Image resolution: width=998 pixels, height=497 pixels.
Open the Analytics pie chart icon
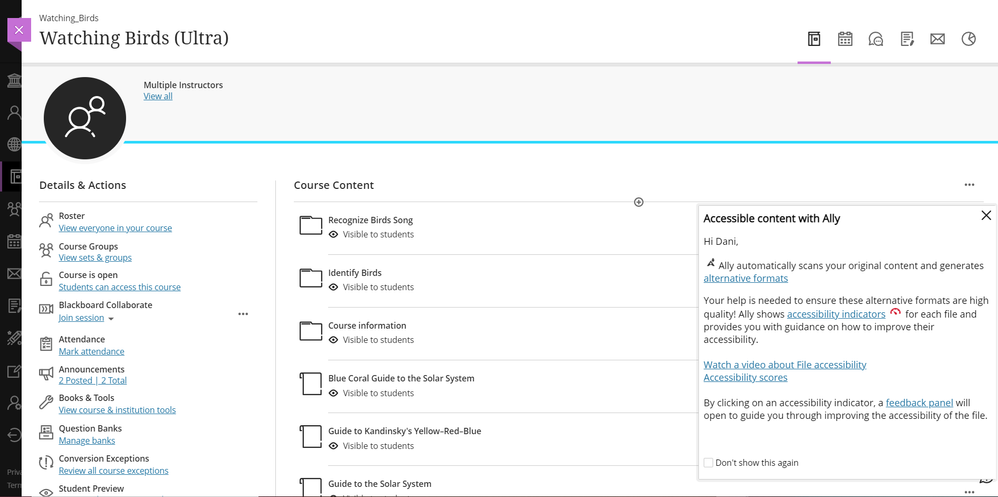[968, 39]
